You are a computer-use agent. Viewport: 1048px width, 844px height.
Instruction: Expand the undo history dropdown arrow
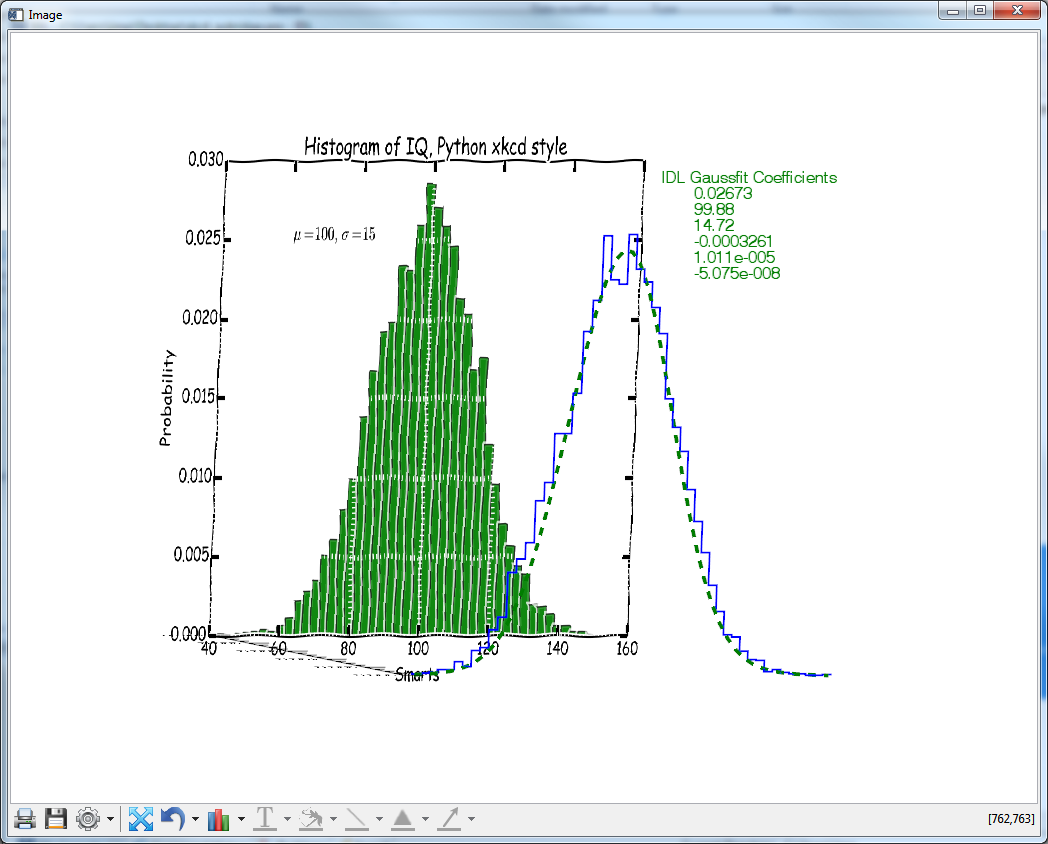pos(195,820)
